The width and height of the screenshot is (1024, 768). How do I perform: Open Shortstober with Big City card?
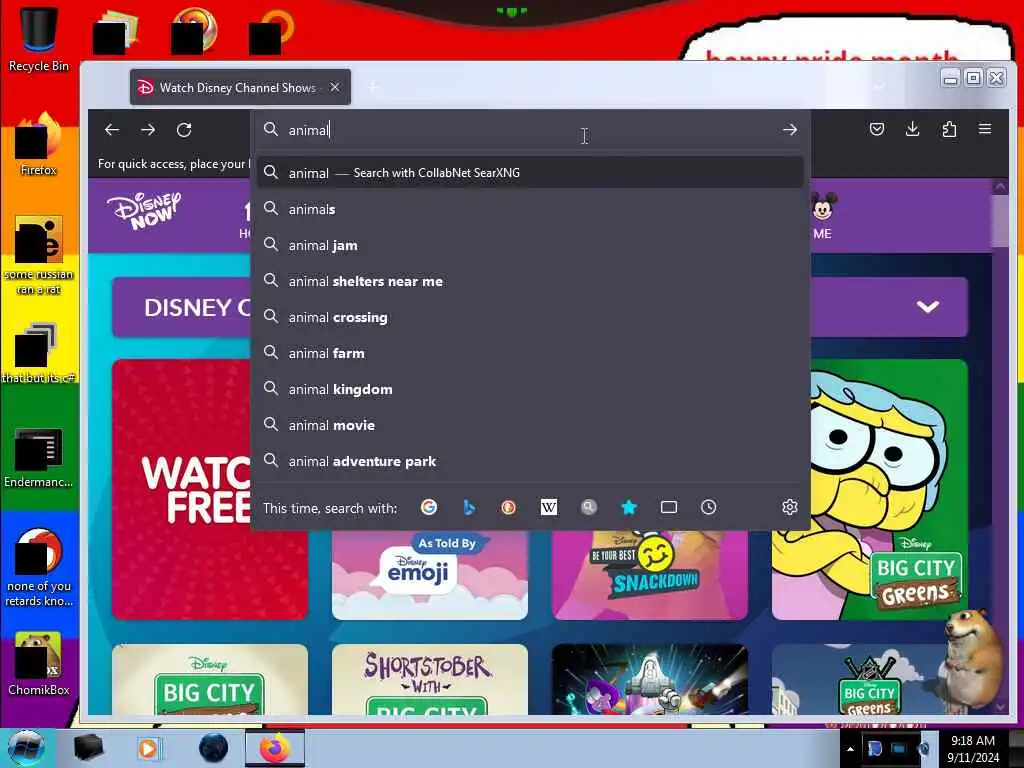tap(430, 679)
